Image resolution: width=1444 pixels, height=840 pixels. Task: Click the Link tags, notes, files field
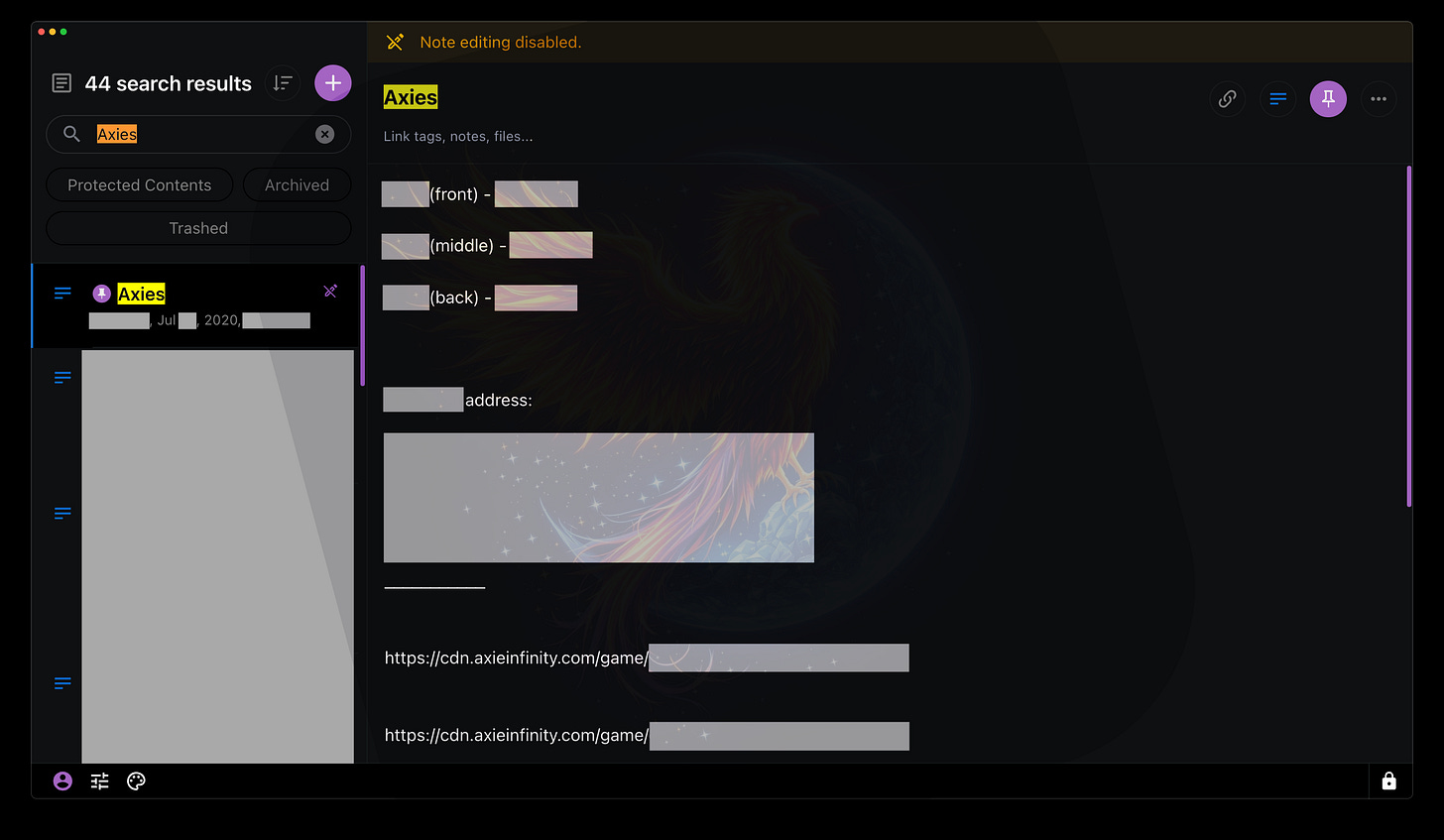458,137
